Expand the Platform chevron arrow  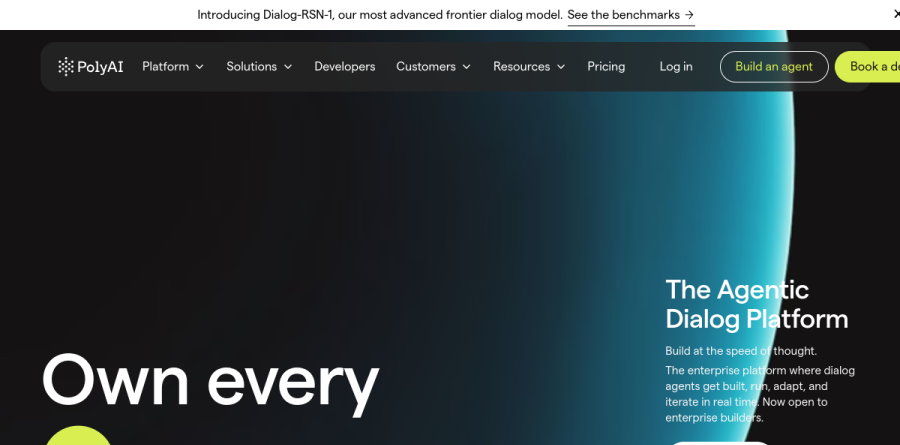[x=200, y=67]
